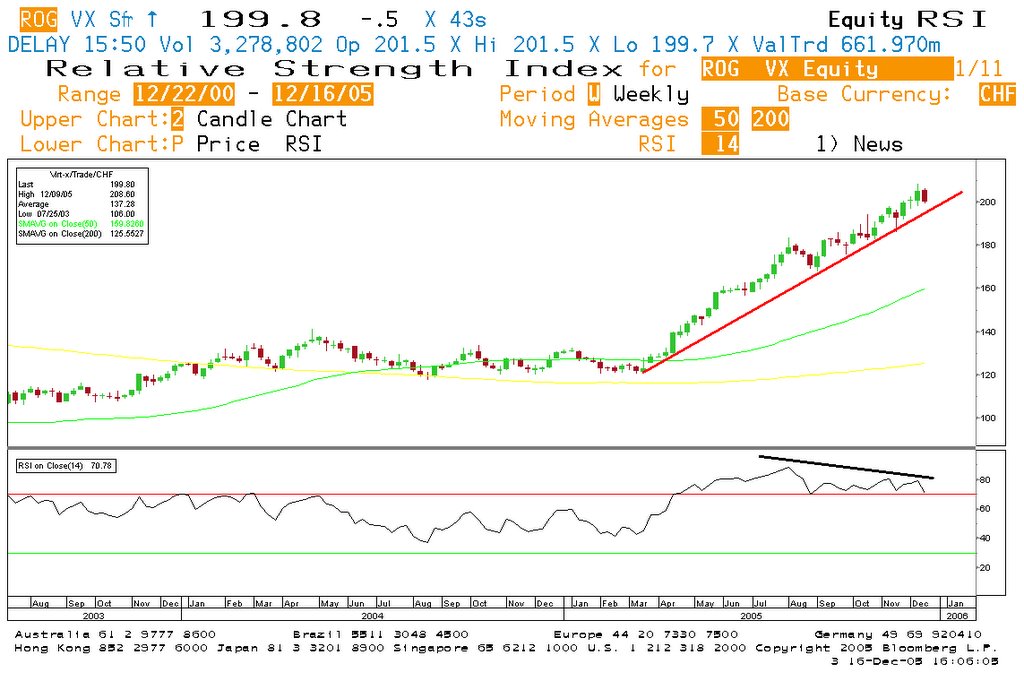This screenshot has height=681, width=1024.
Task: Click the 140 label on the price axis
Action: click(987, 332)
